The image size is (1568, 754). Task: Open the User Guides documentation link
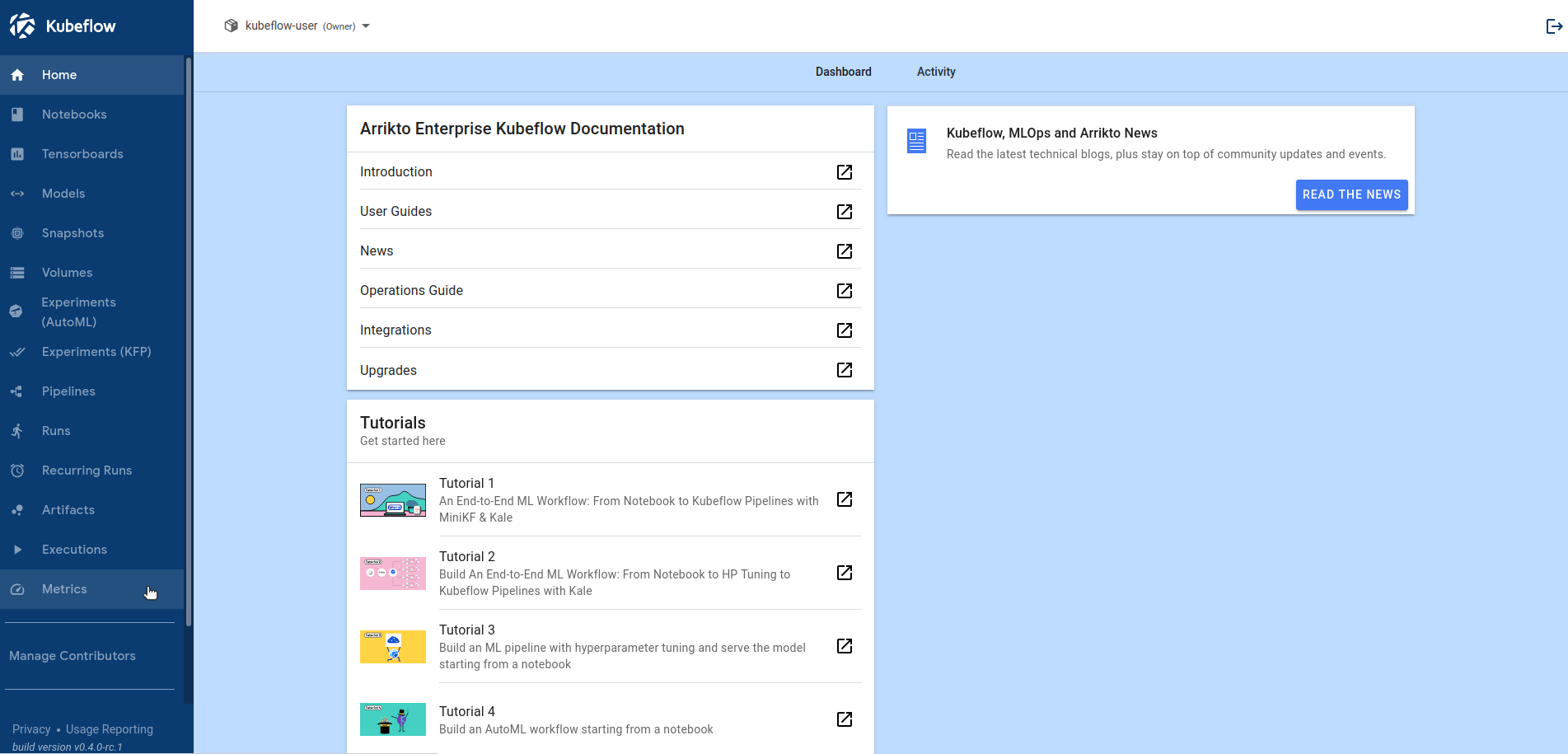point(396,212)
